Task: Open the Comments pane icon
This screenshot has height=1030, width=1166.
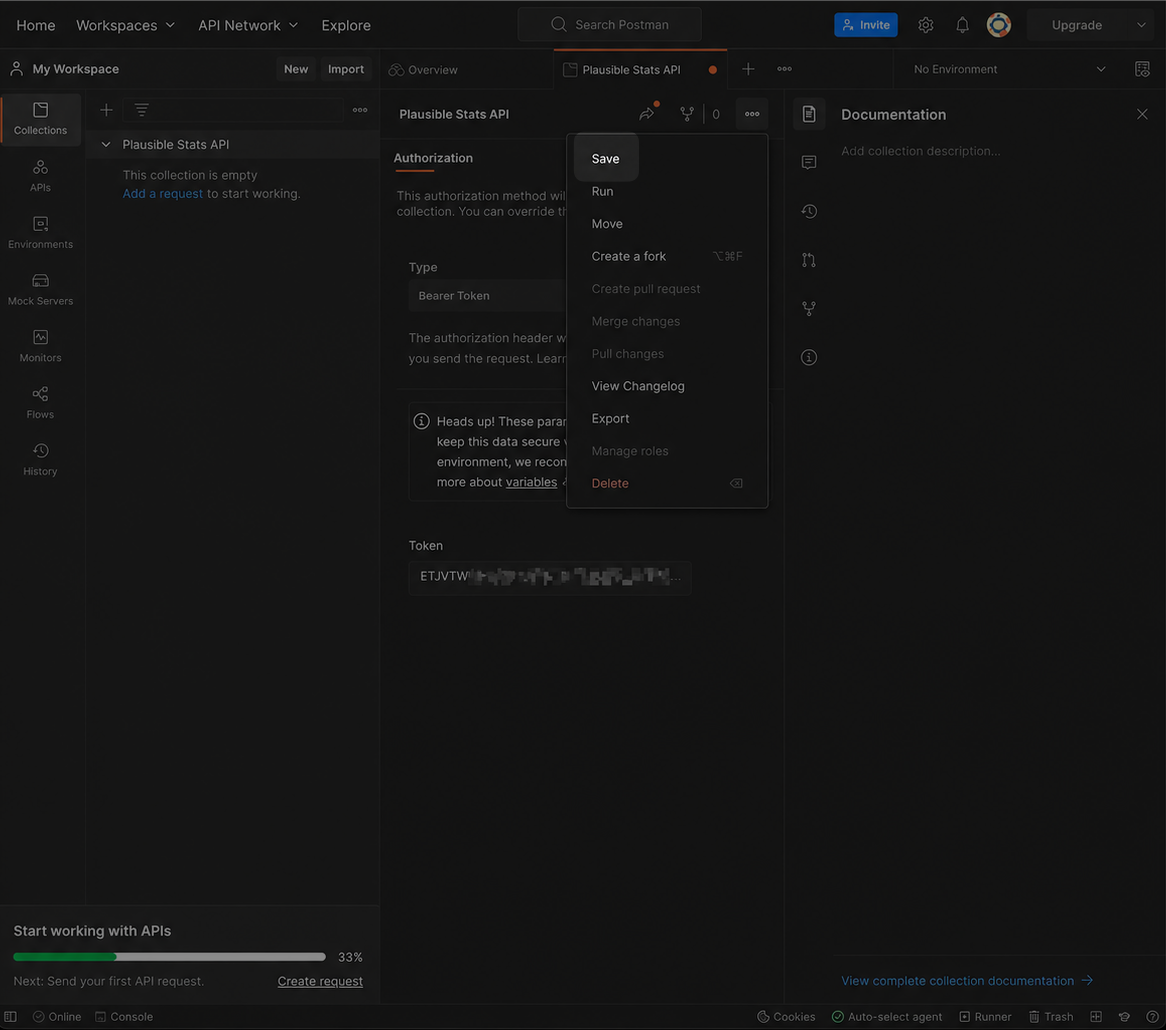Action: coord(809,162)
